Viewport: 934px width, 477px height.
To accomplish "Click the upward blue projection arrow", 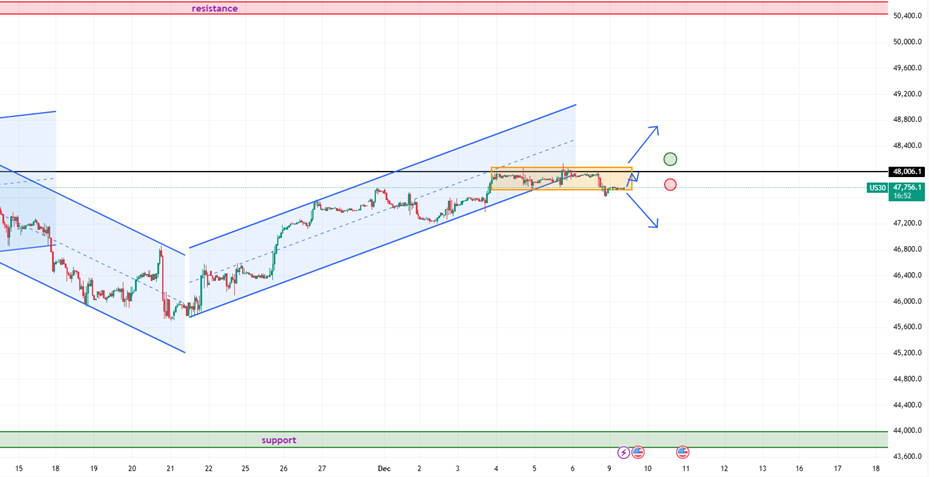I will coord(644,144).
